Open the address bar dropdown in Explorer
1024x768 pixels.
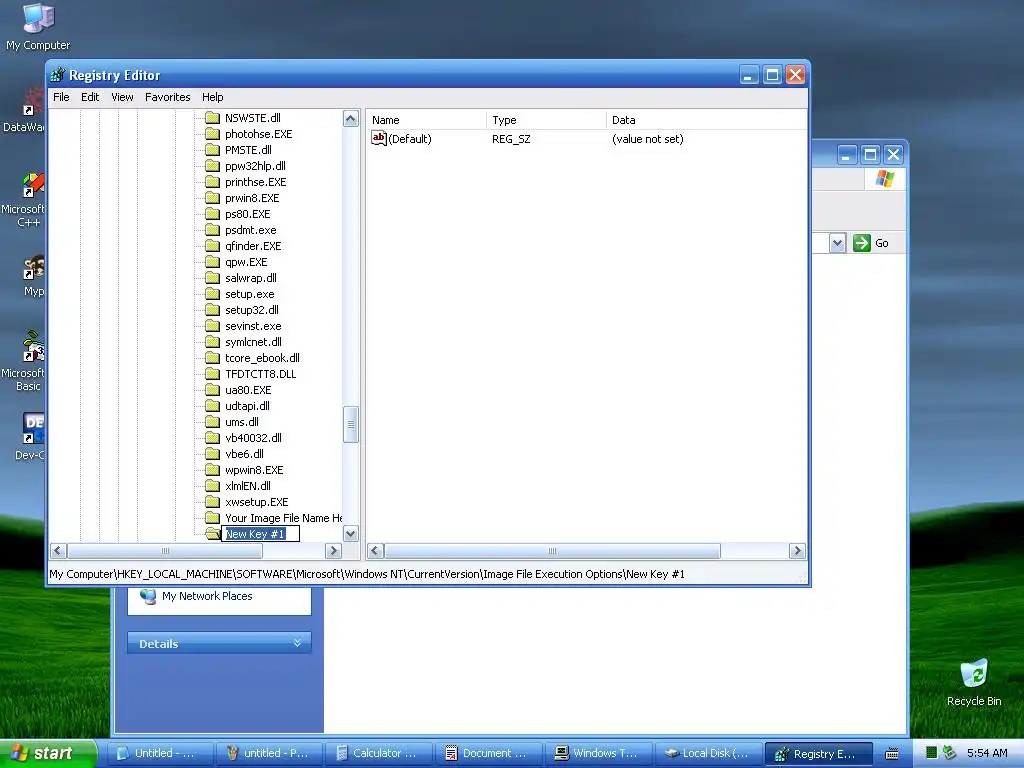click(x=837, y=243)
